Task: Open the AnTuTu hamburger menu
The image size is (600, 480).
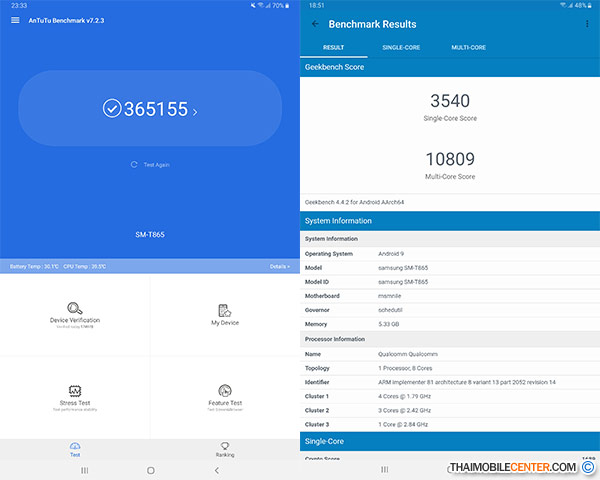Action: coord(15,20)
